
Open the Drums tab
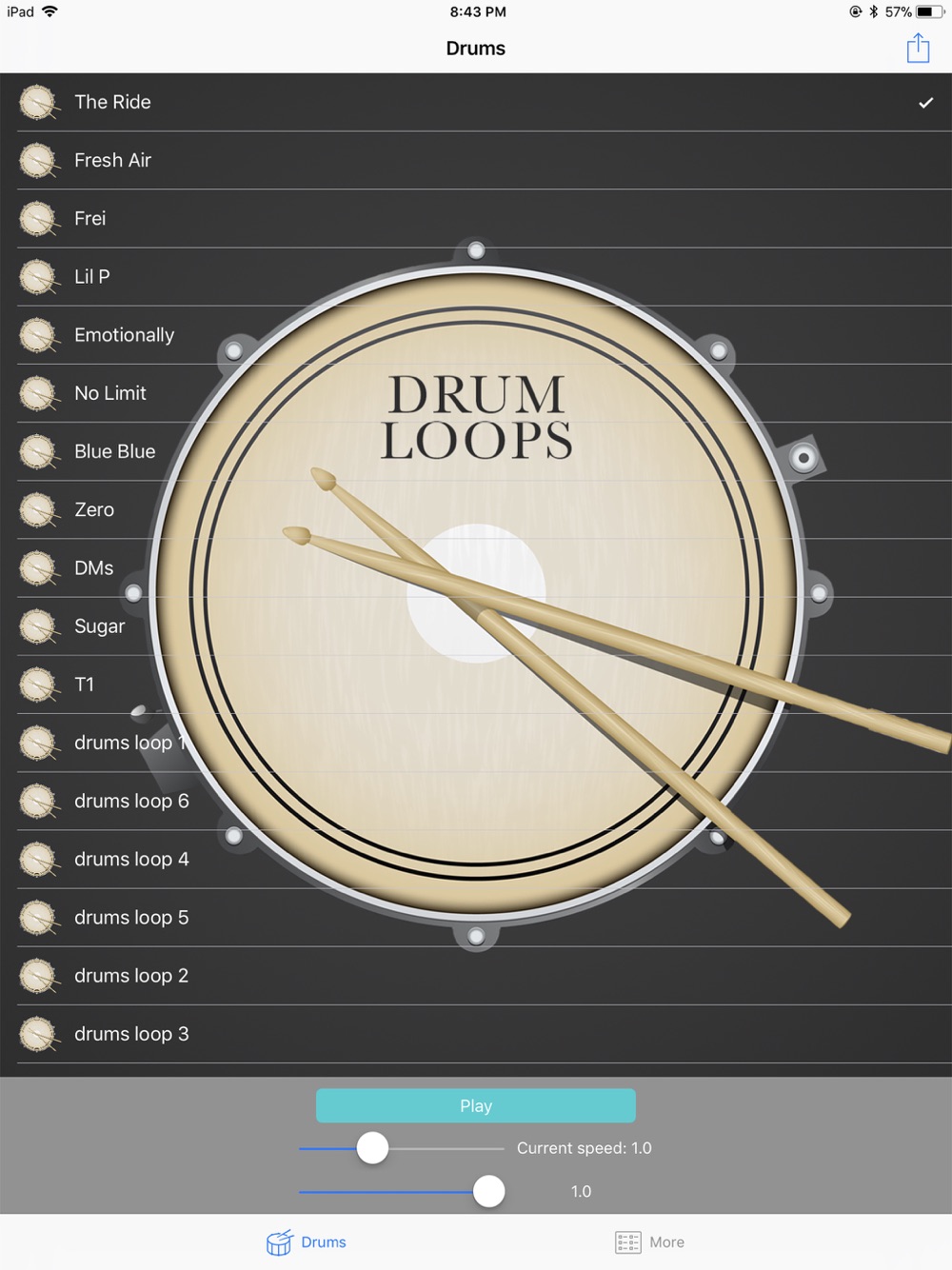click(307, 1242)
